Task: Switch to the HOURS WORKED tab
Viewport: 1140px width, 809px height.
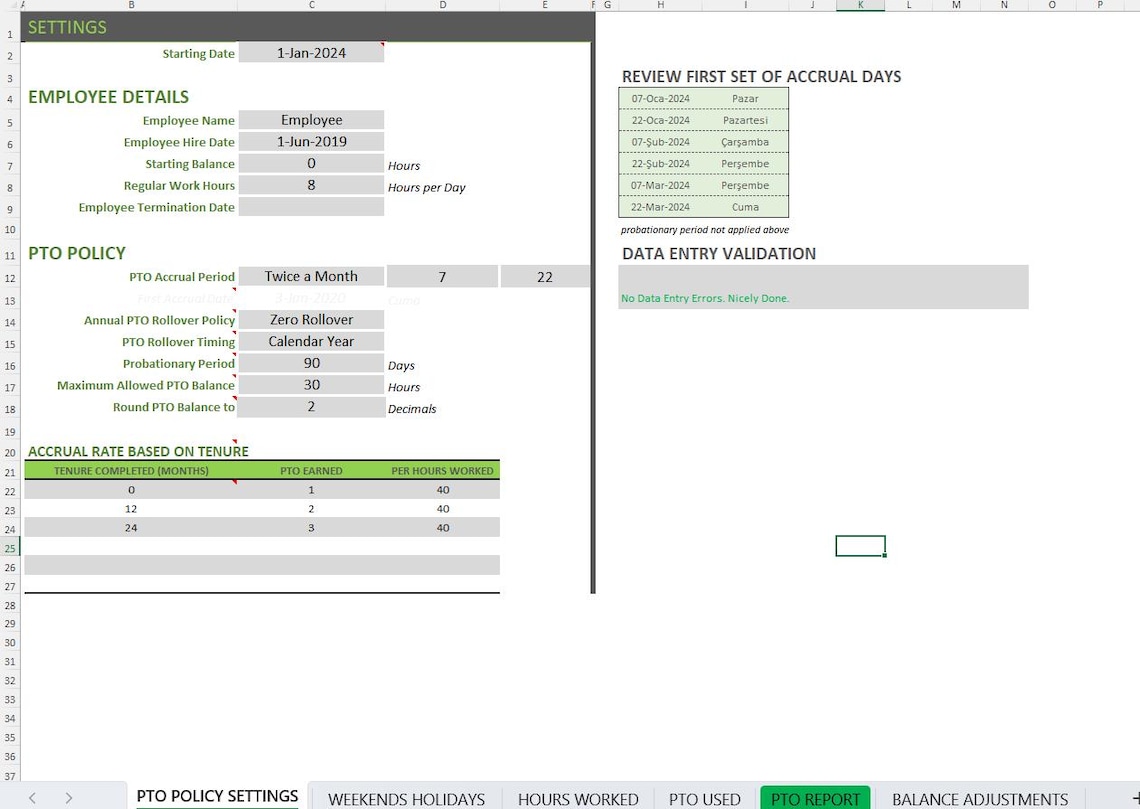Action: [x=578, y=797]
